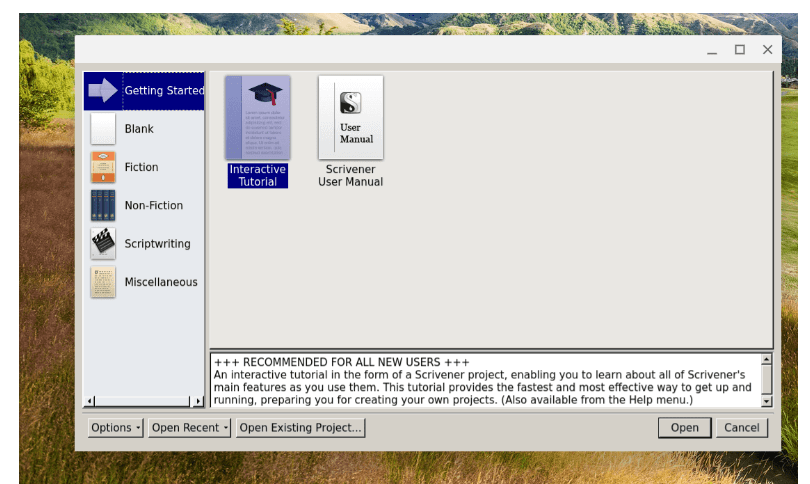810x484 pixels.
Task: Select the Scrivener User Manual thumbnail
Action: 351,118
